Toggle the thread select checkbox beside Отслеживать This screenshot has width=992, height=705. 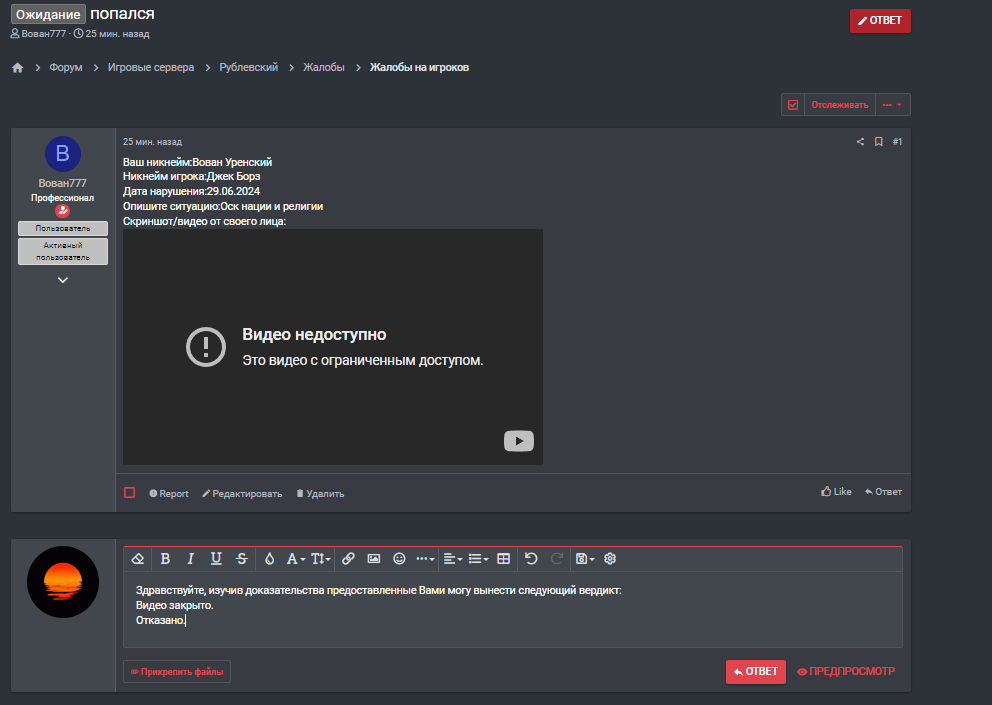pyautogui.click(x=793, y=105)
